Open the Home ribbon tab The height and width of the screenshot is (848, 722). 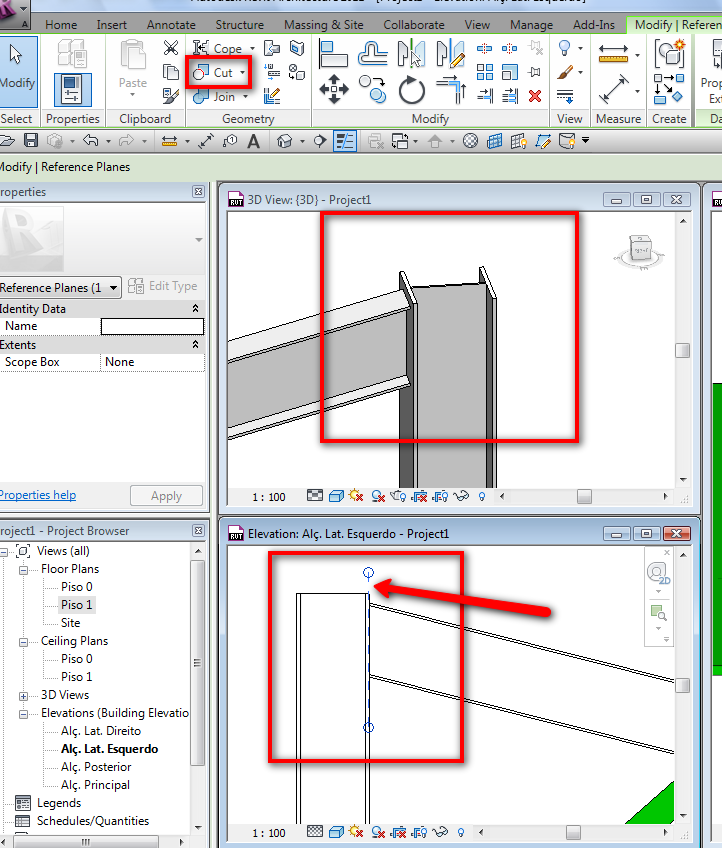pyautogui.click(x=61, y=25)
